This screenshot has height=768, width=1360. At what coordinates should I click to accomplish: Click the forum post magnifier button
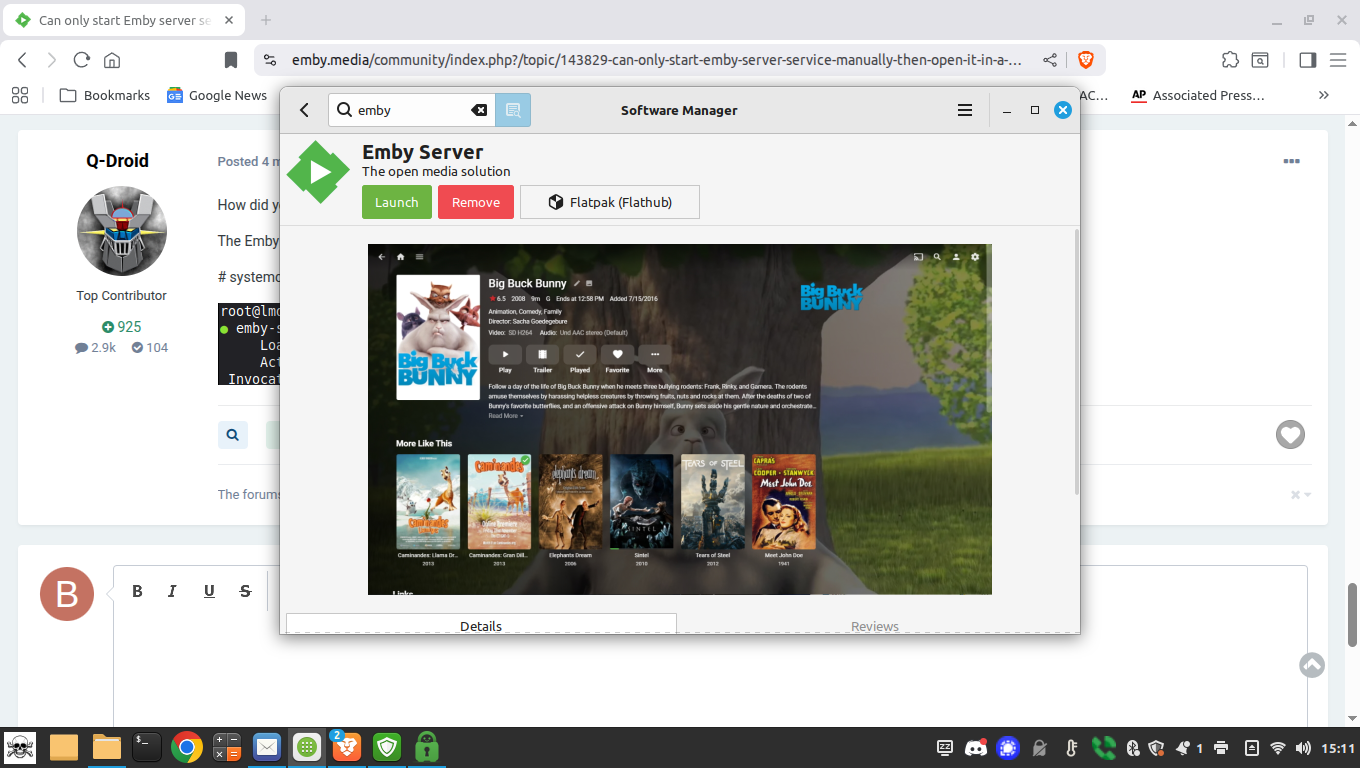pyautogui.click(x=233, y=435)
